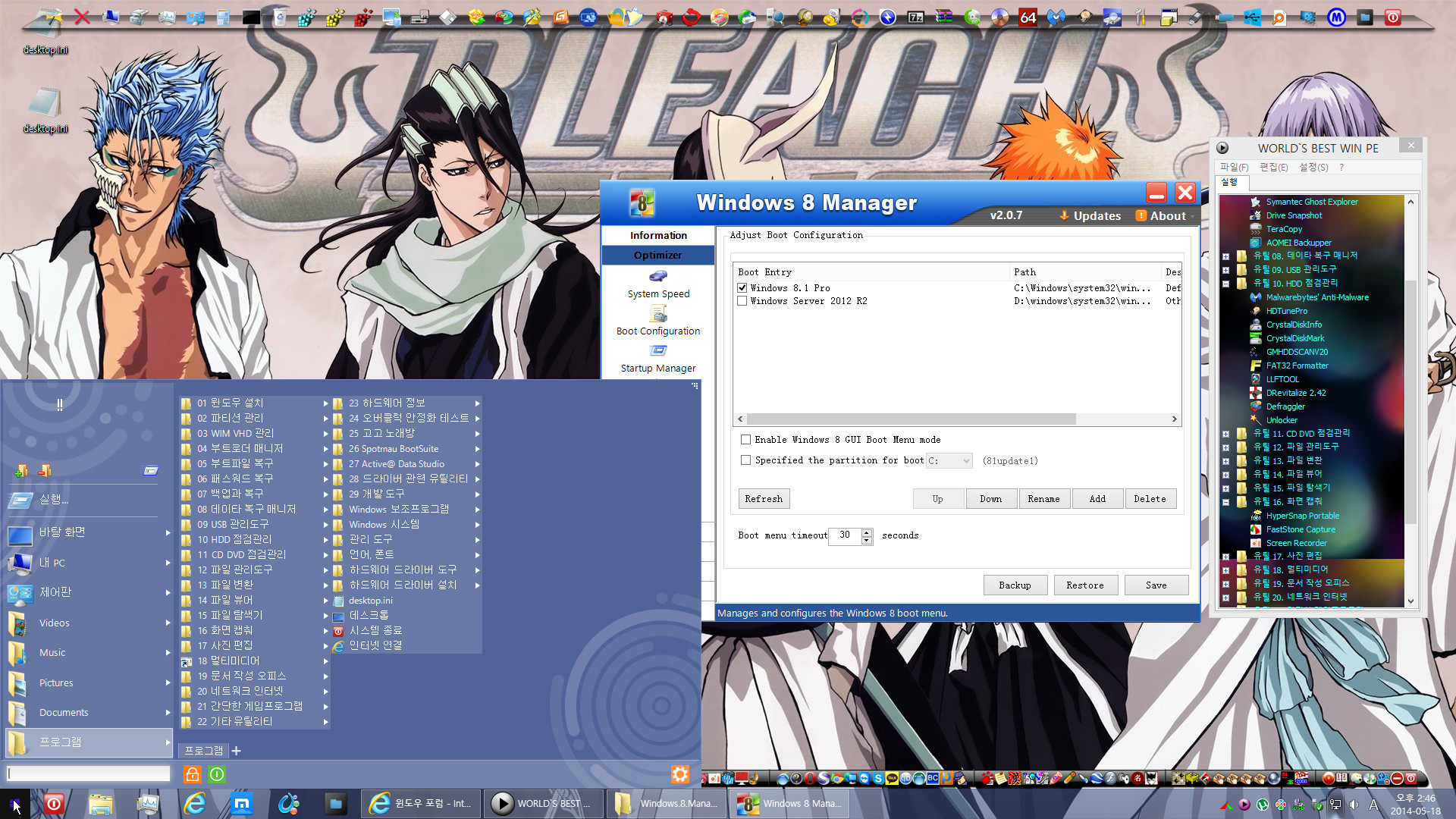Open 파일(F) menu in WORLD'S BEST WIN PE

click(x=1234, y=167)
